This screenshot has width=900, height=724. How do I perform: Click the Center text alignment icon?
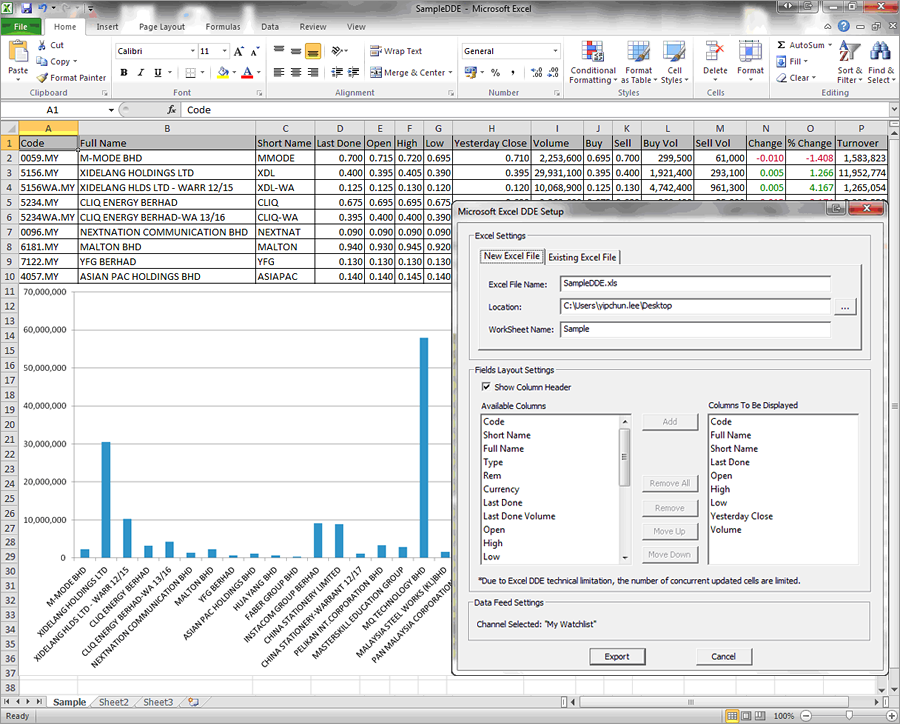(296, 72)
